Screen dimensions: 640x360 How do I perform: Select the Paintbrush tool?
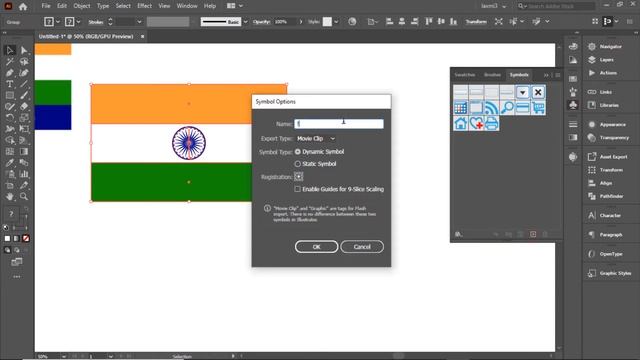click(24, 96)
